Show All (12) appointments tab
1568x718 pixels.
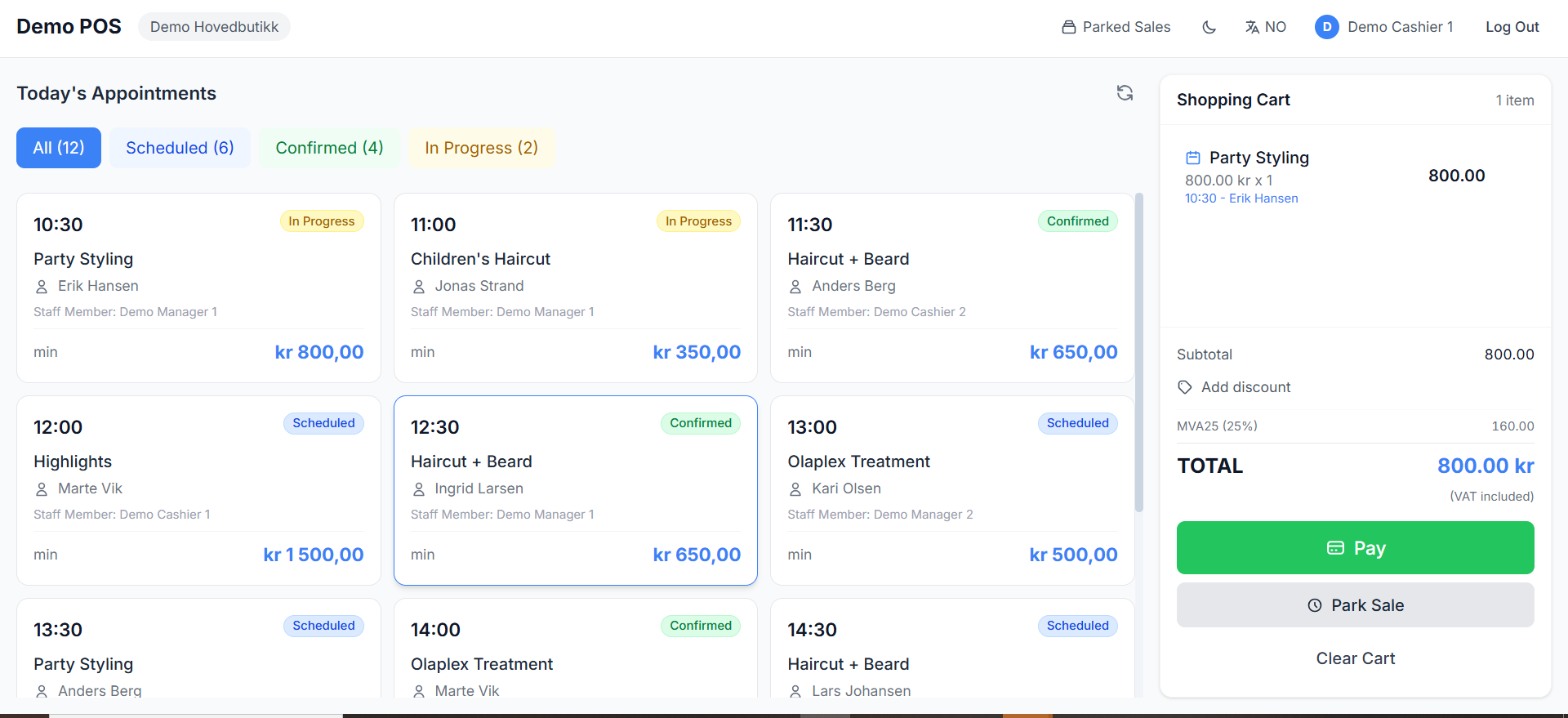(x=59, y=148)
